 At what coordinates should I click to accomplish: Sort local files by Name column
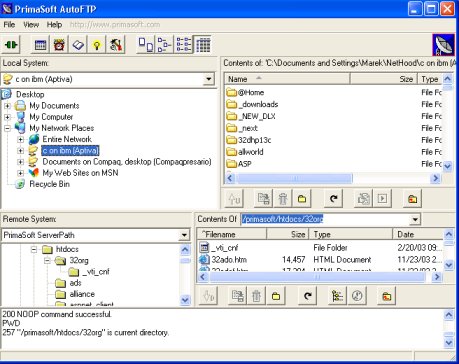click(x=287, y=79)
